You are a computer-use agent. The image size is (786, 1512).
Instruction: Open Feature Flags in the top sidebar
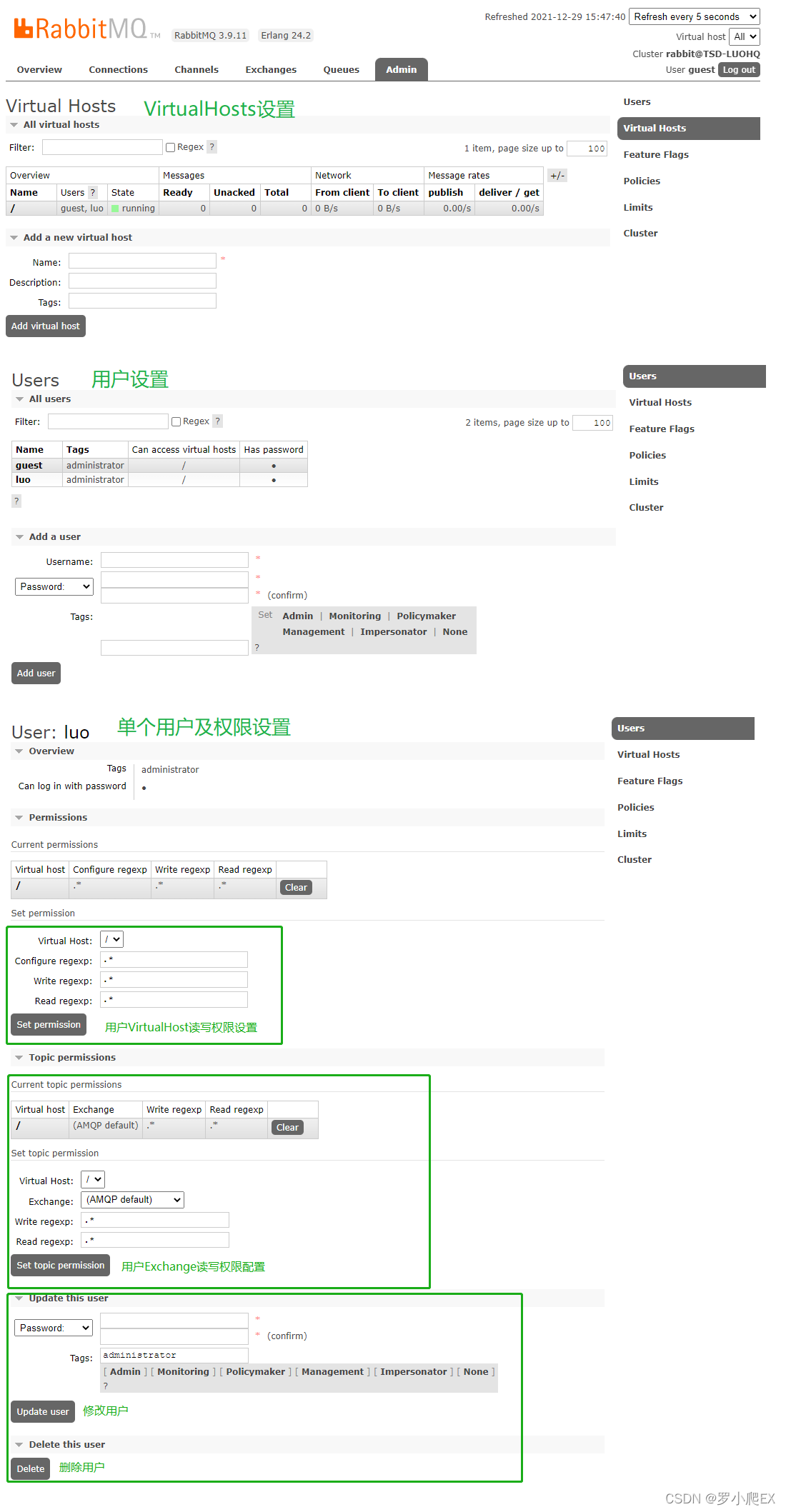click(656, 155)
